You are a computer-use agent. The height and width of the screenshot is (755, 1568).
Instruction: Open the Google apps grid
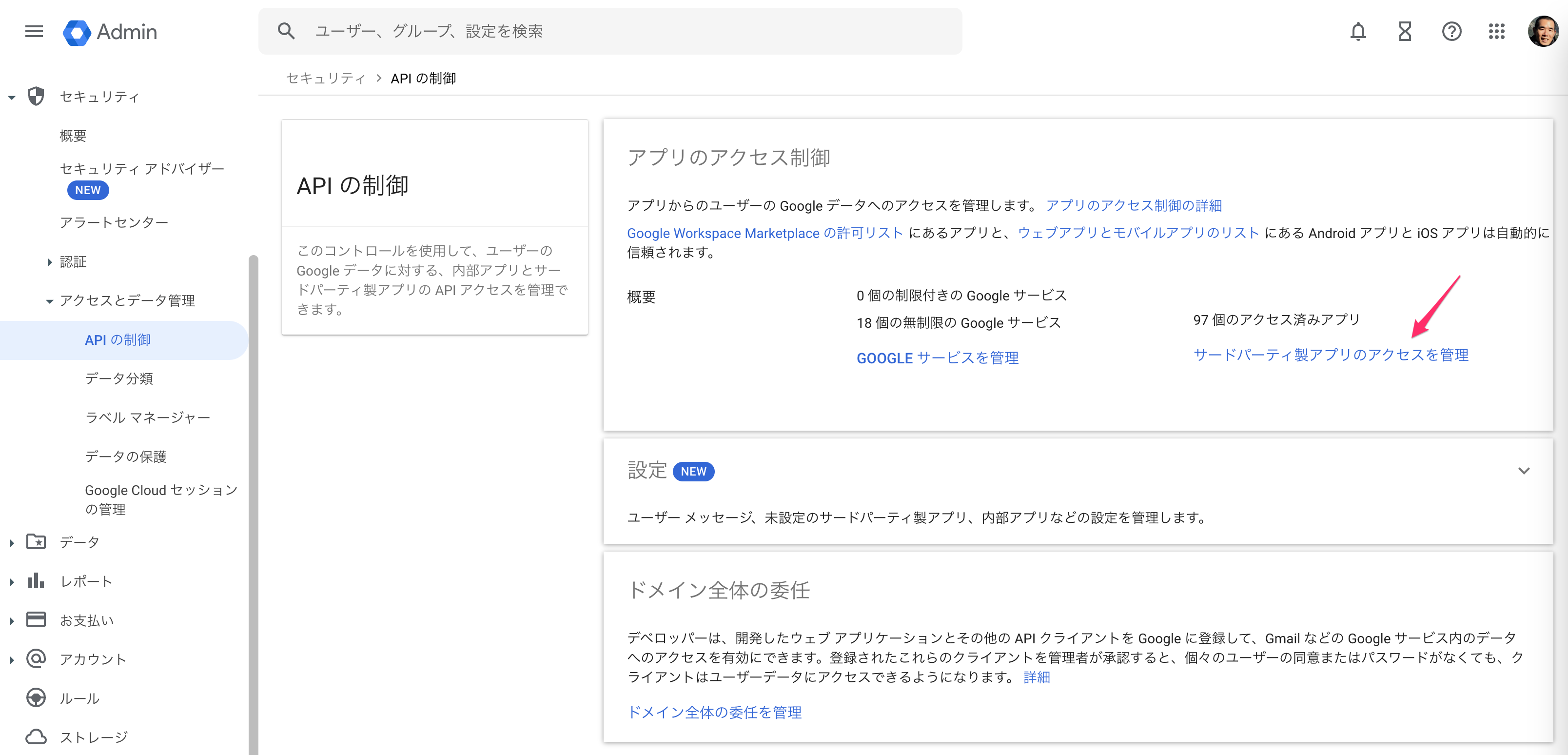click(x=1497, y=31)
